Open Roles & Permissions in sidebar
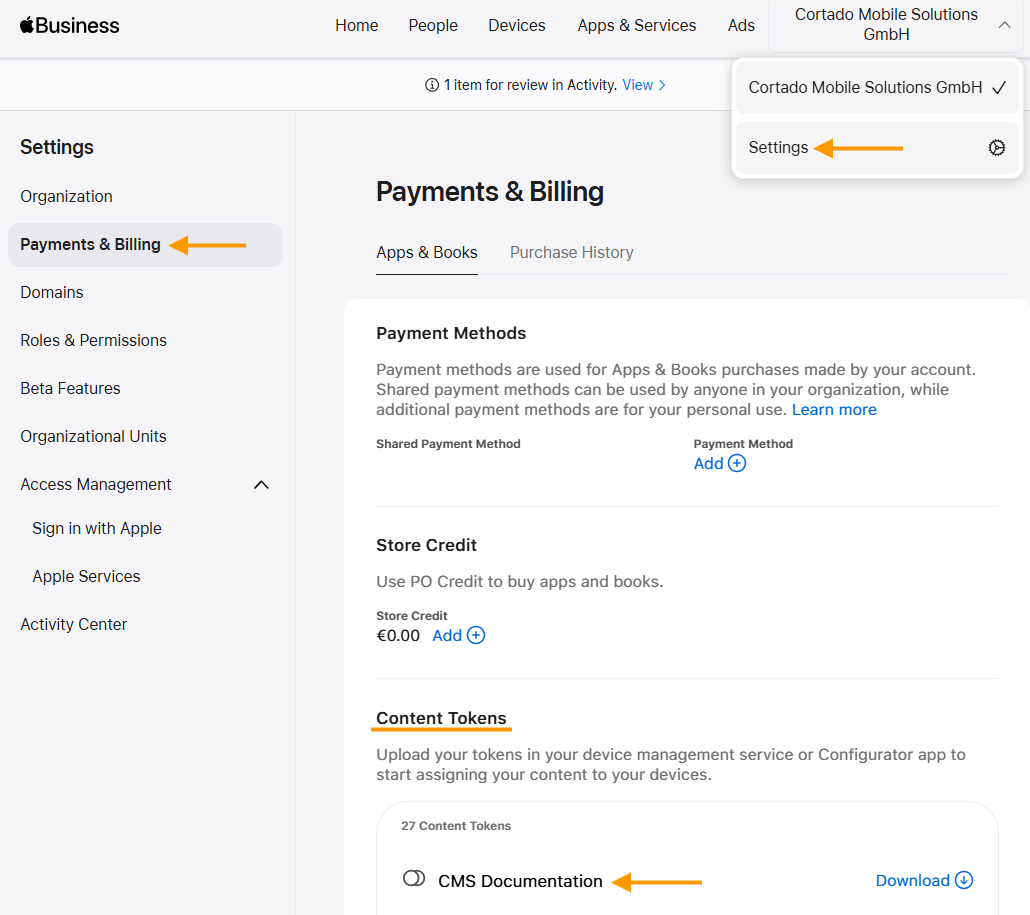 tap(93, 340)
